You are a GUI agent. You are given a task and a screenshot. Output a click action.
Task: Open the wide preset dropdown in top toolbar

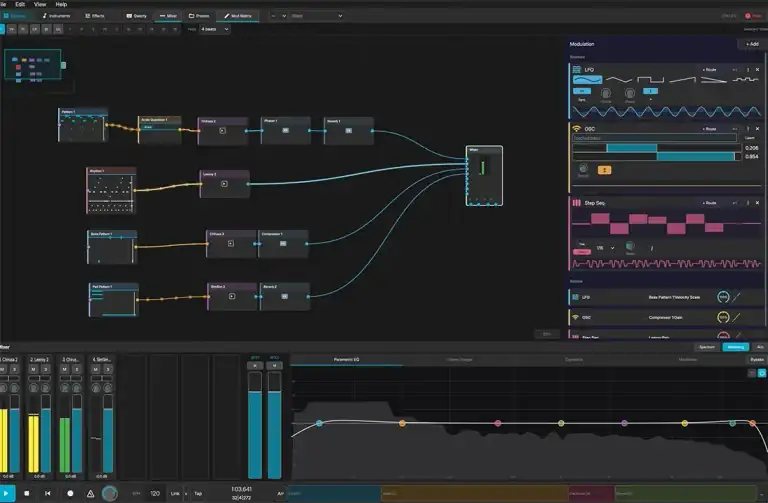point(317,16)
